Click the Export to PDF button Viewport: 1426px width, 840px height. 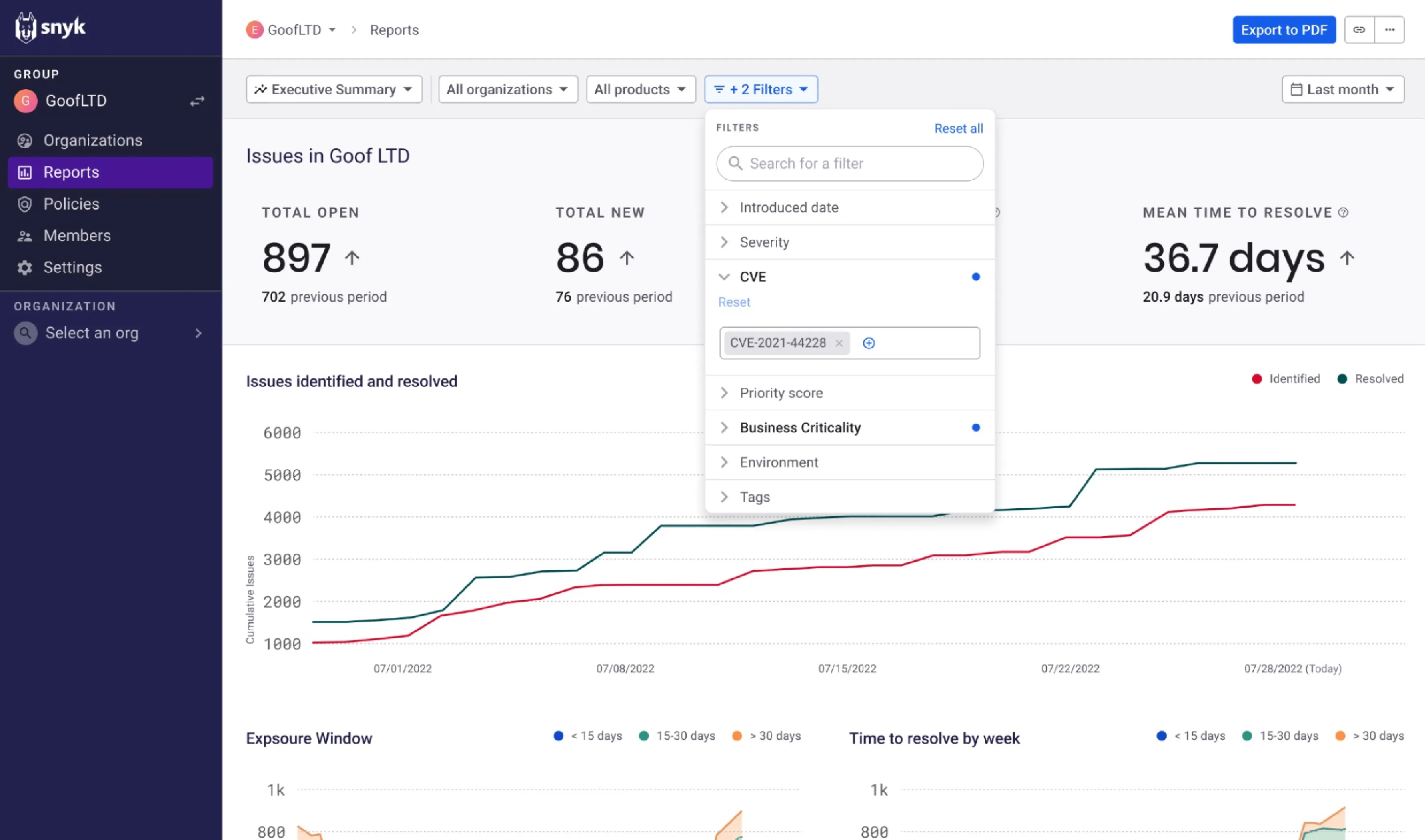[1284, 30]
